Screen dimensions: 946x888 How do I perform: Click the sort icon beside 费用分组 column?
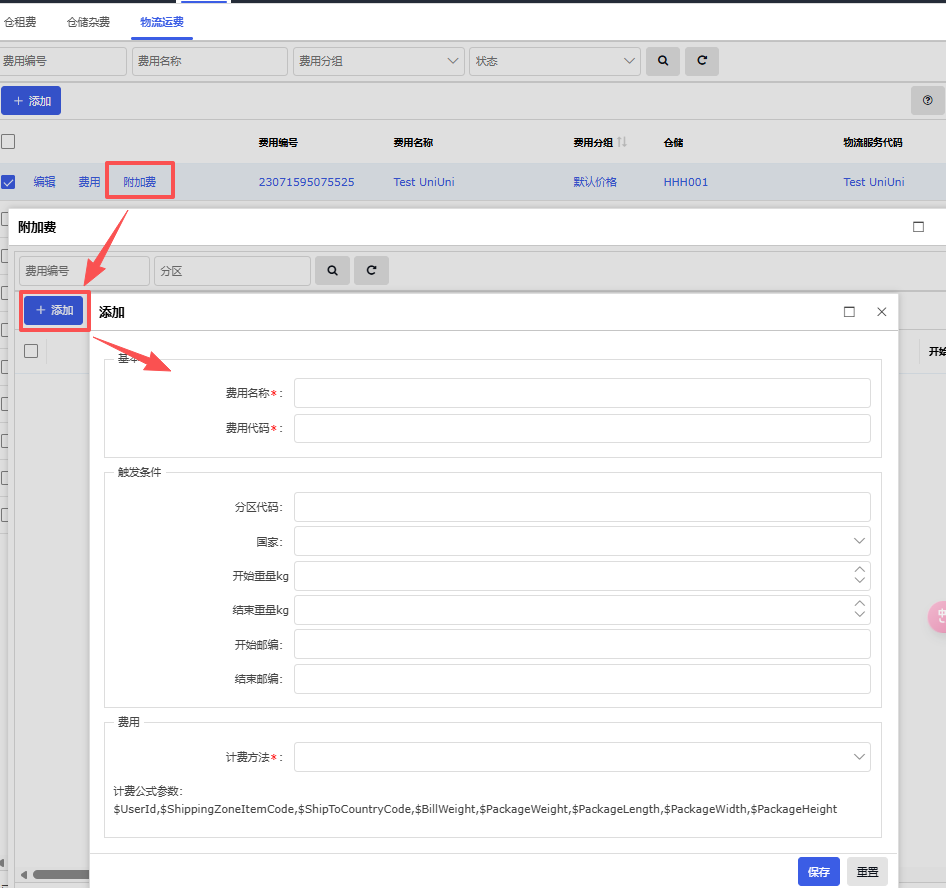click(x=622, y=143)
